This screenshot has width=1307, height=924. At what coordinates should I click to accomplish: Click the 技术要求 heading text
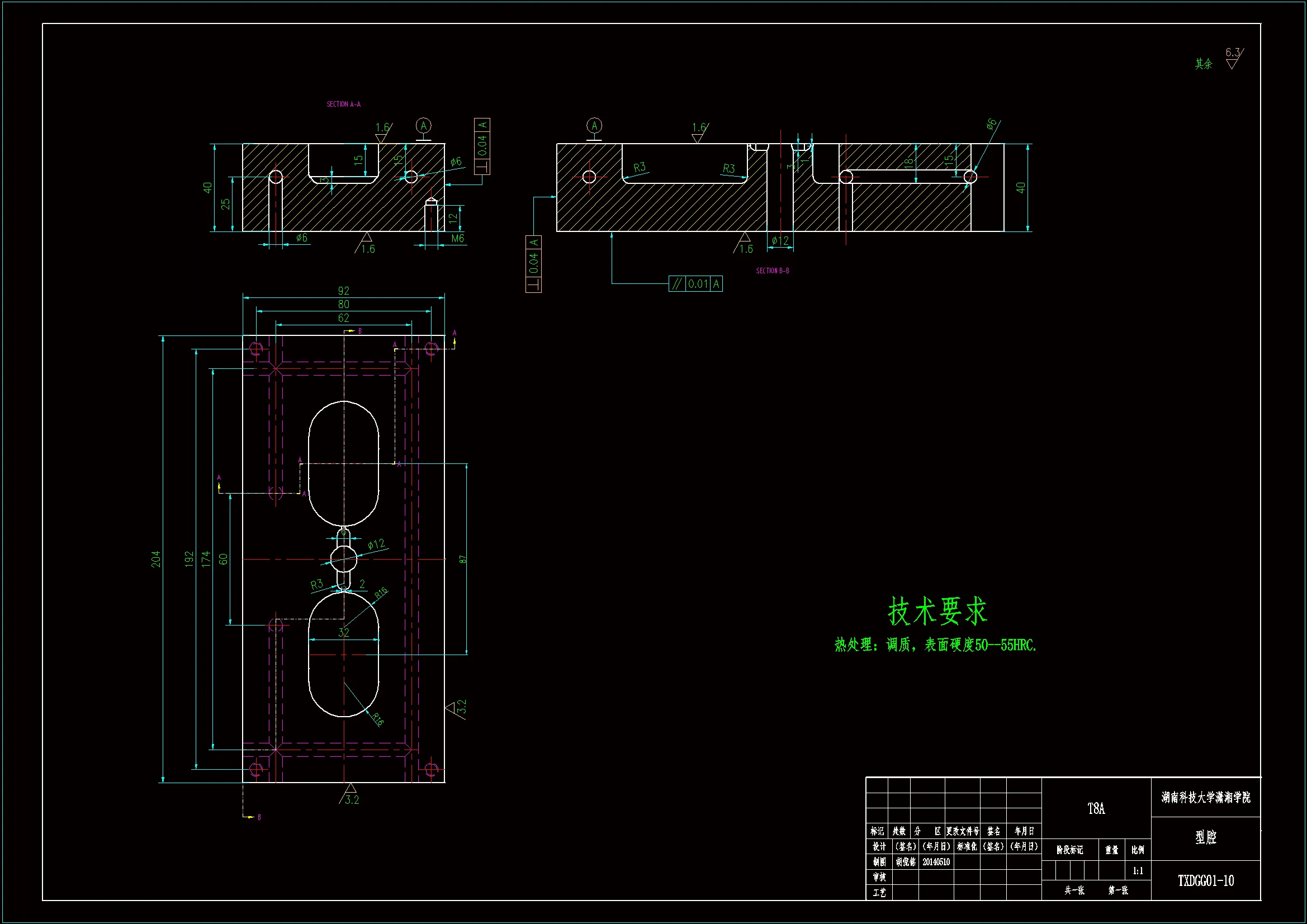(x=937, y=611)
